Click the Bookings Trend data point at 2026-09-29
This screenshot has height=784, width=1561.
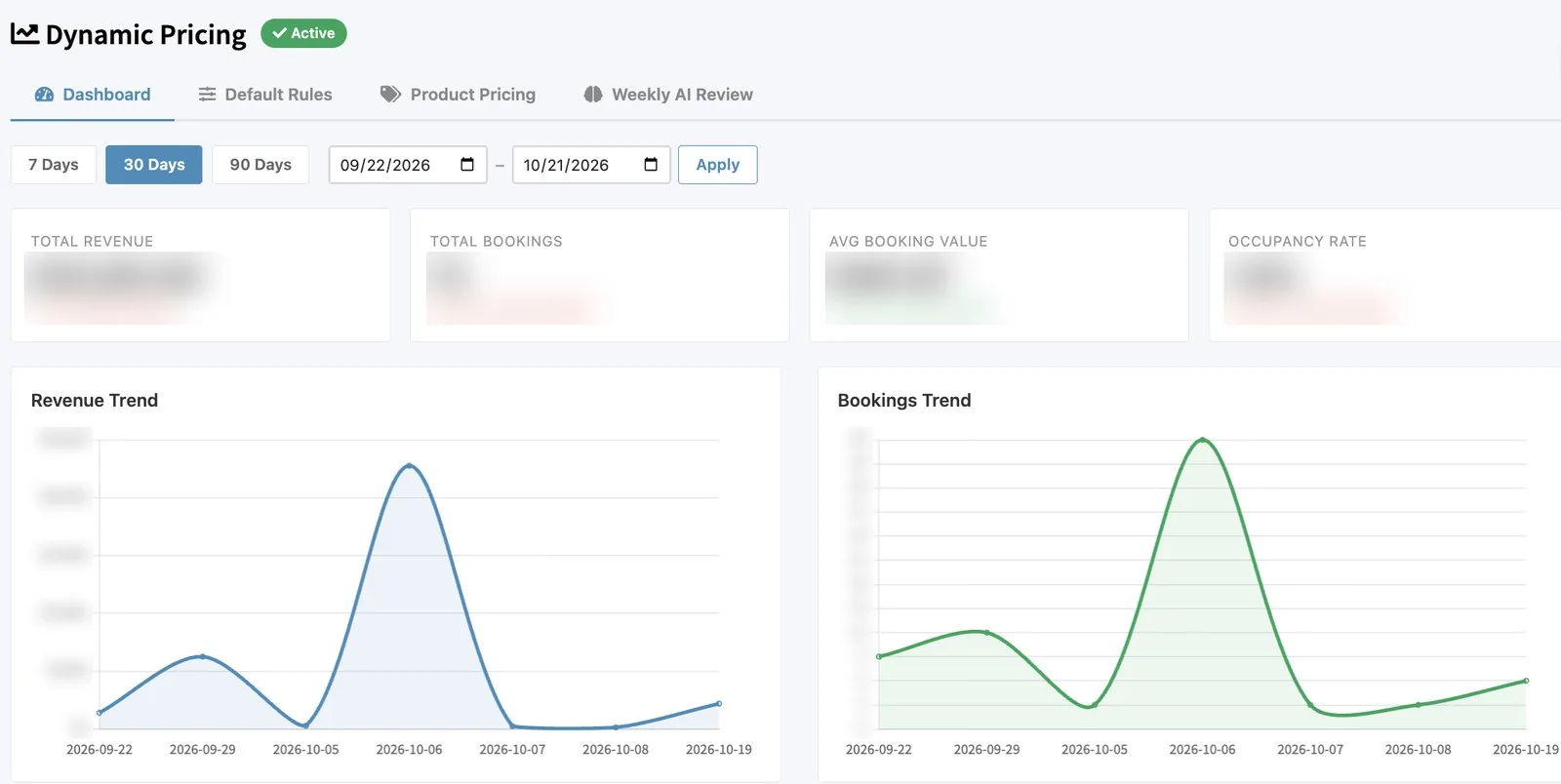[986, 633]
